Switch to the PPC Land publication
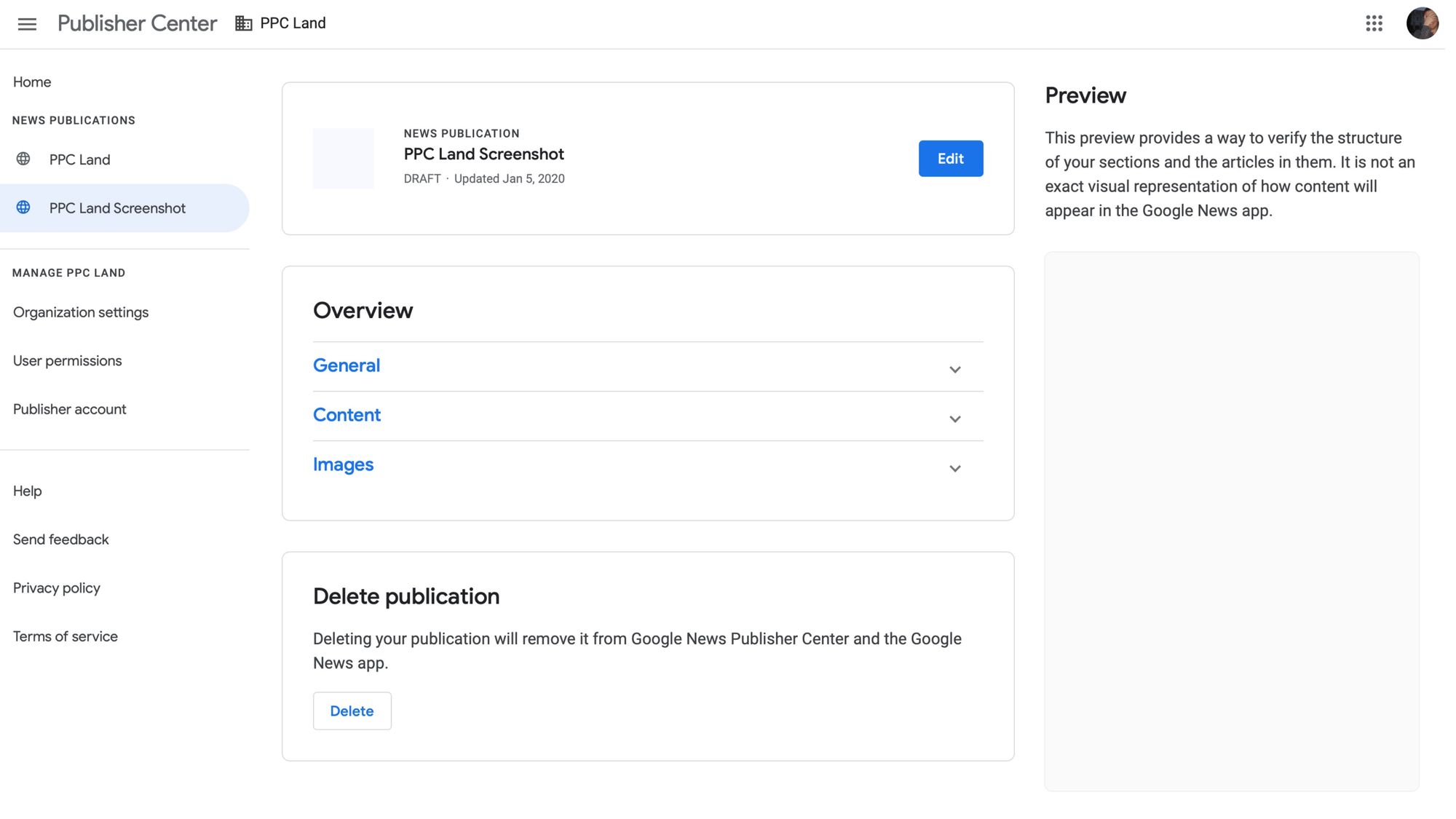The height and width of the screenshot is (819, 1456). (79, 159)
